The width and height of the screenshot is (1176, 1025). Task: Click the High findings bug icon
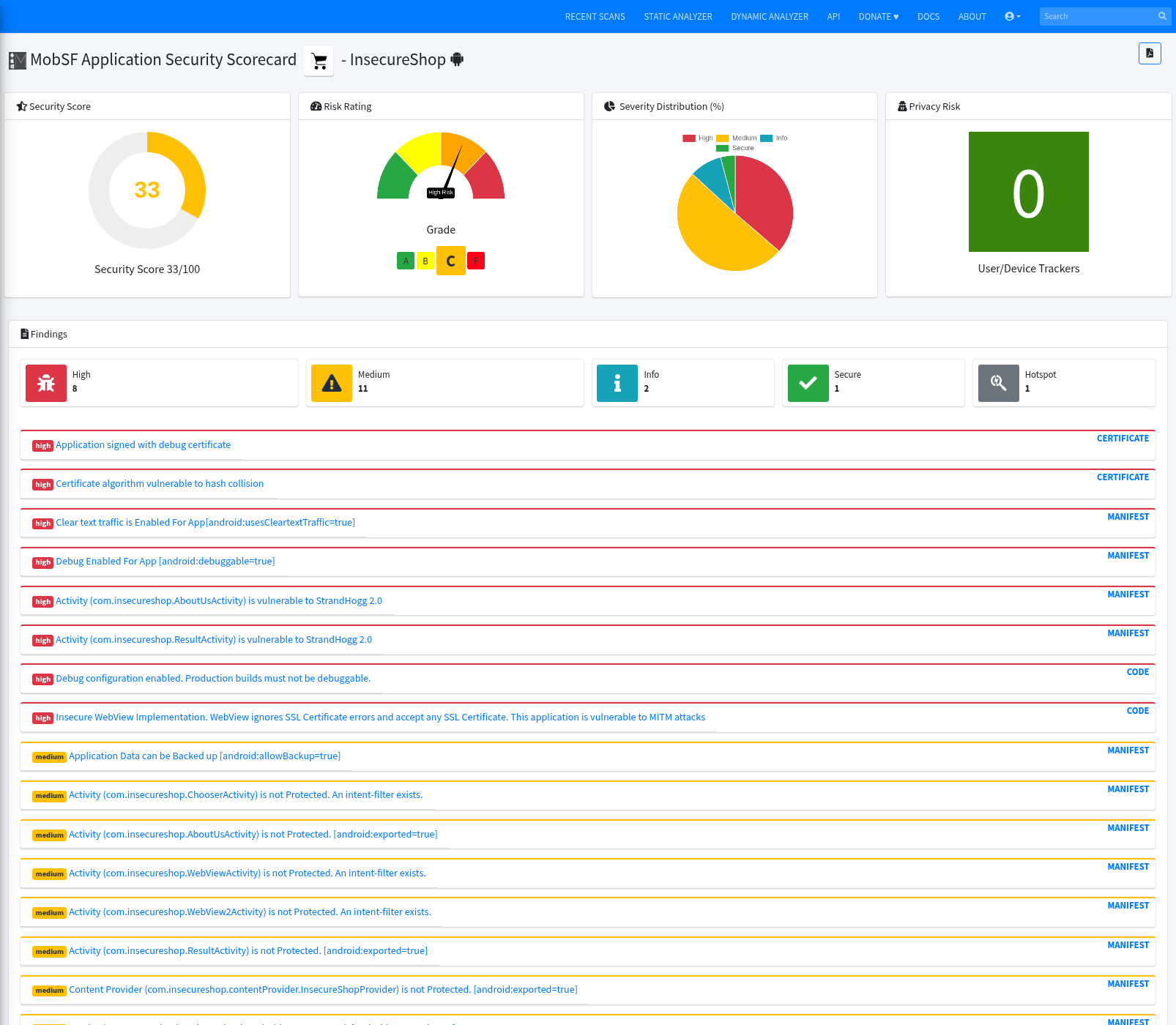46,383
